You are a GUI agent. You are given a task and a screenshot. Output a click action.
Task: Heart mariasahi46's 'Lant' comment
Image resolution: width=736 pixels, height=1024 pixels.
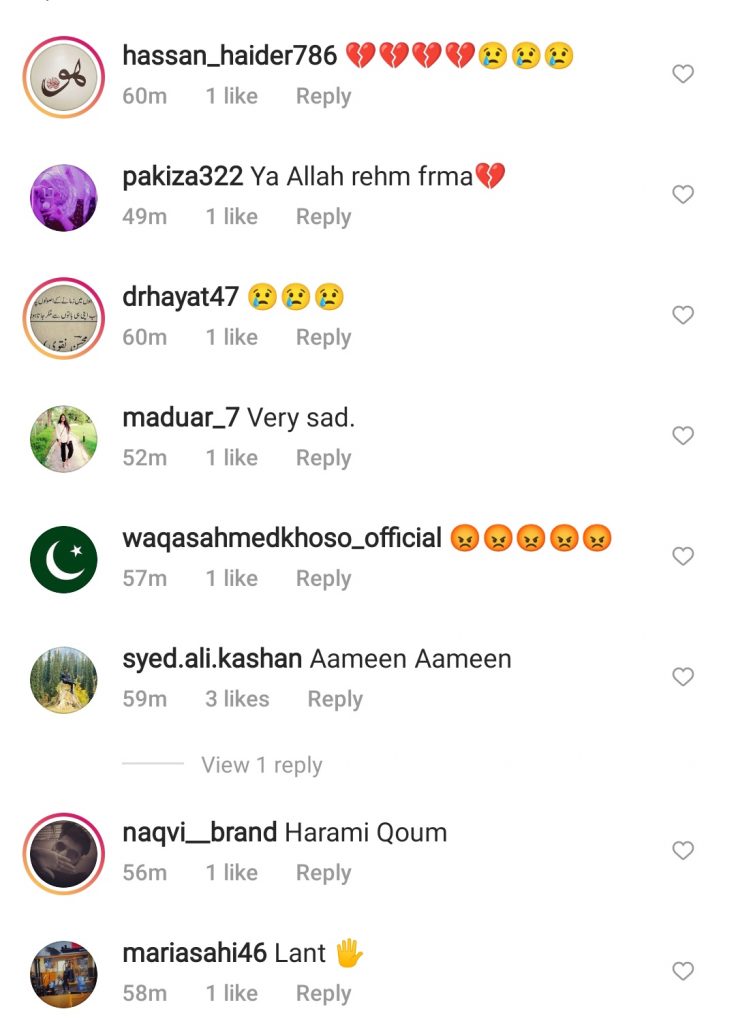click(x=682, y=971)
